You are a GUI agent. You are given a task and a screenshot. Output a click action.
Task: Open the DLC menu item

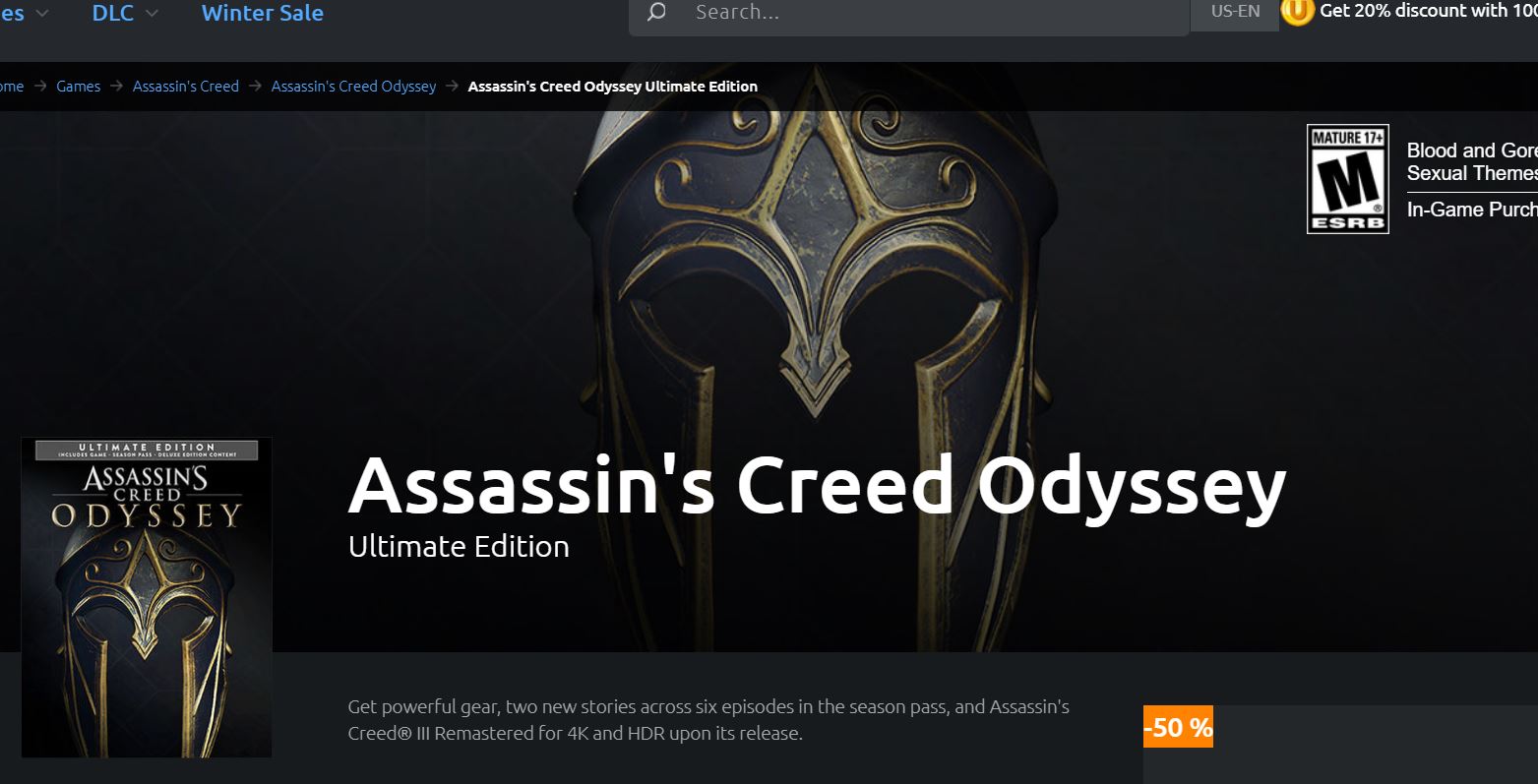point(112,13)
